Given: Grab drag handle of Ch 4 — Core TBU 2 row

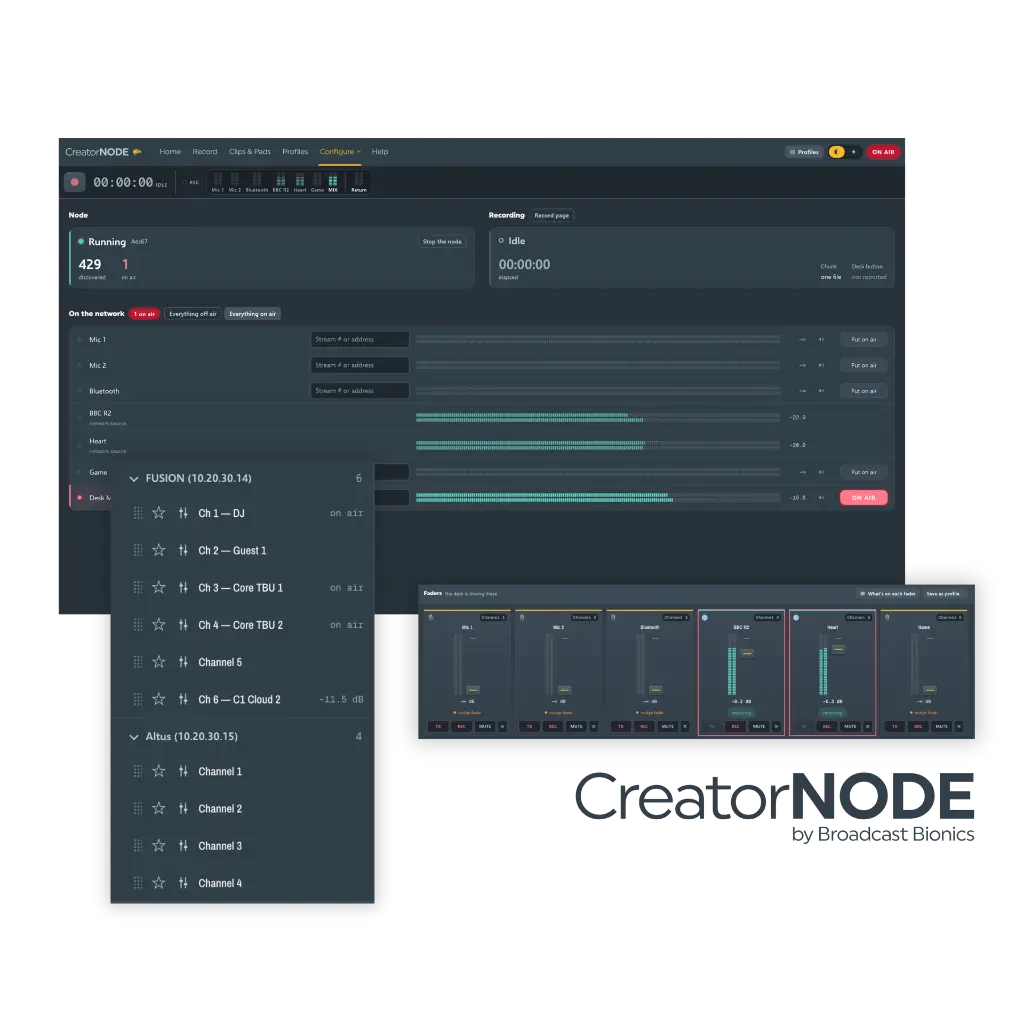Looking at the screenshot, I should (138, 625).
